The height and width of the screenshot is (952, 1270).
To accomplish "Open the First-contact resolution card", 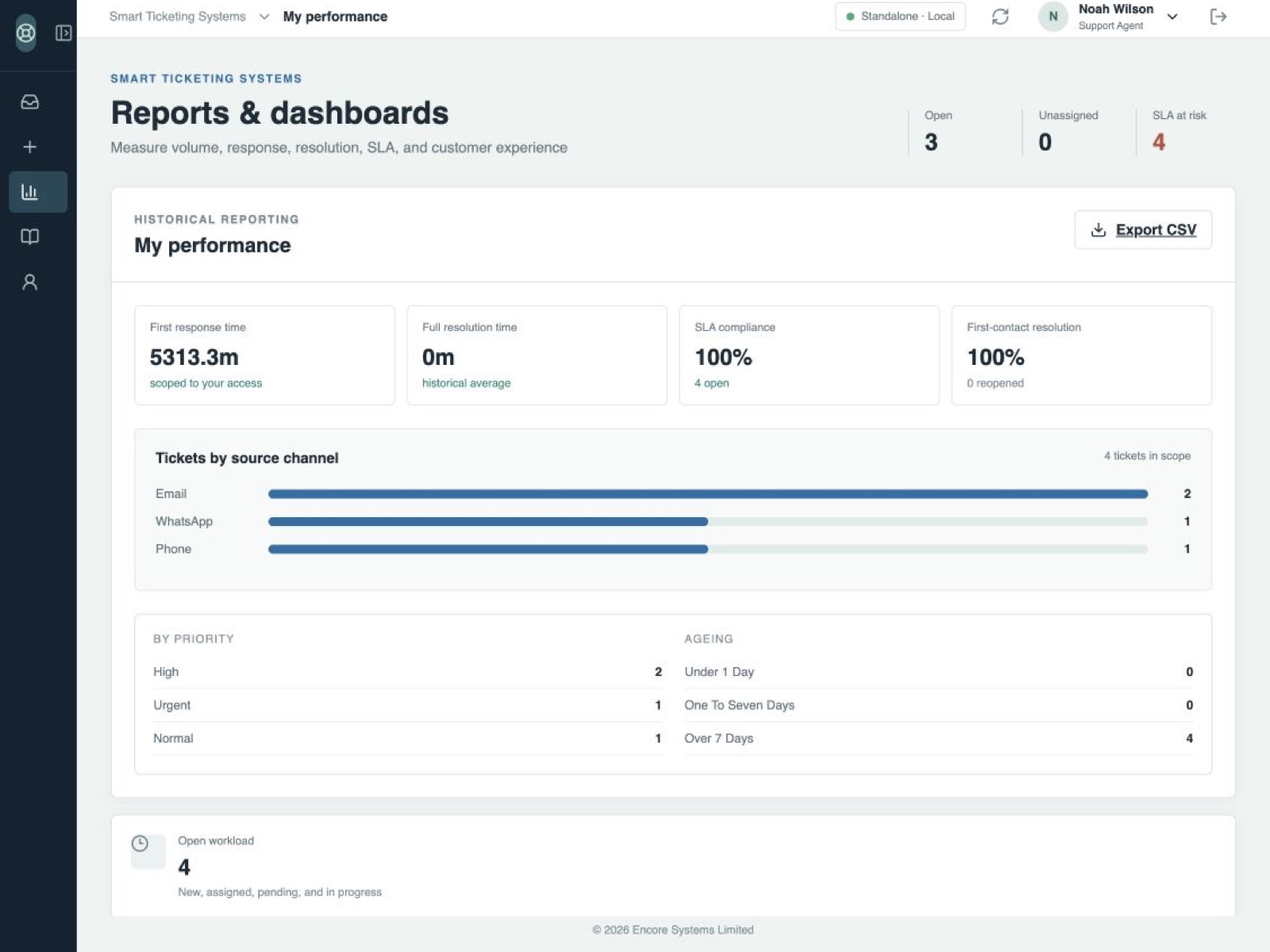I will click(1081, 355).
